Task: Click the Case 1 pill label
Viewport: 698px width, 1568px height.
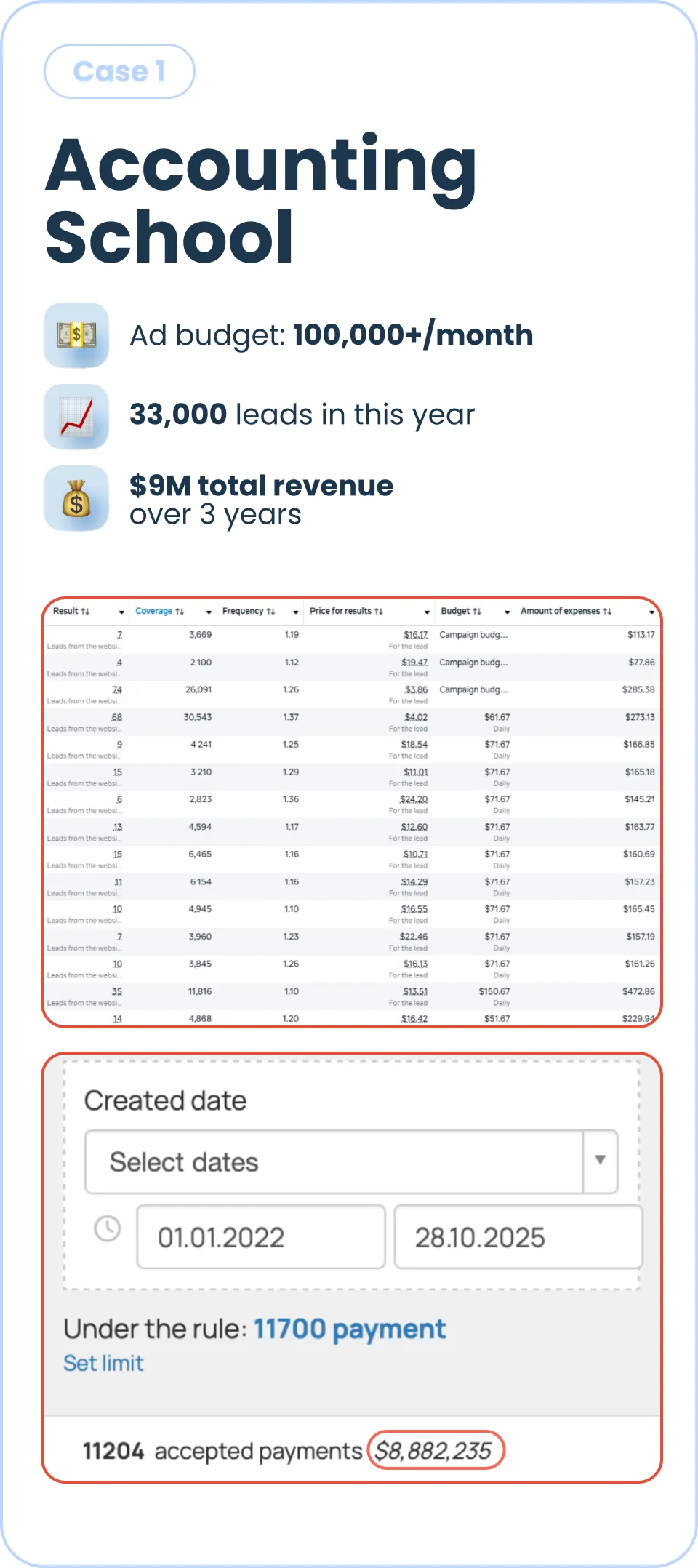Action: 119,71
